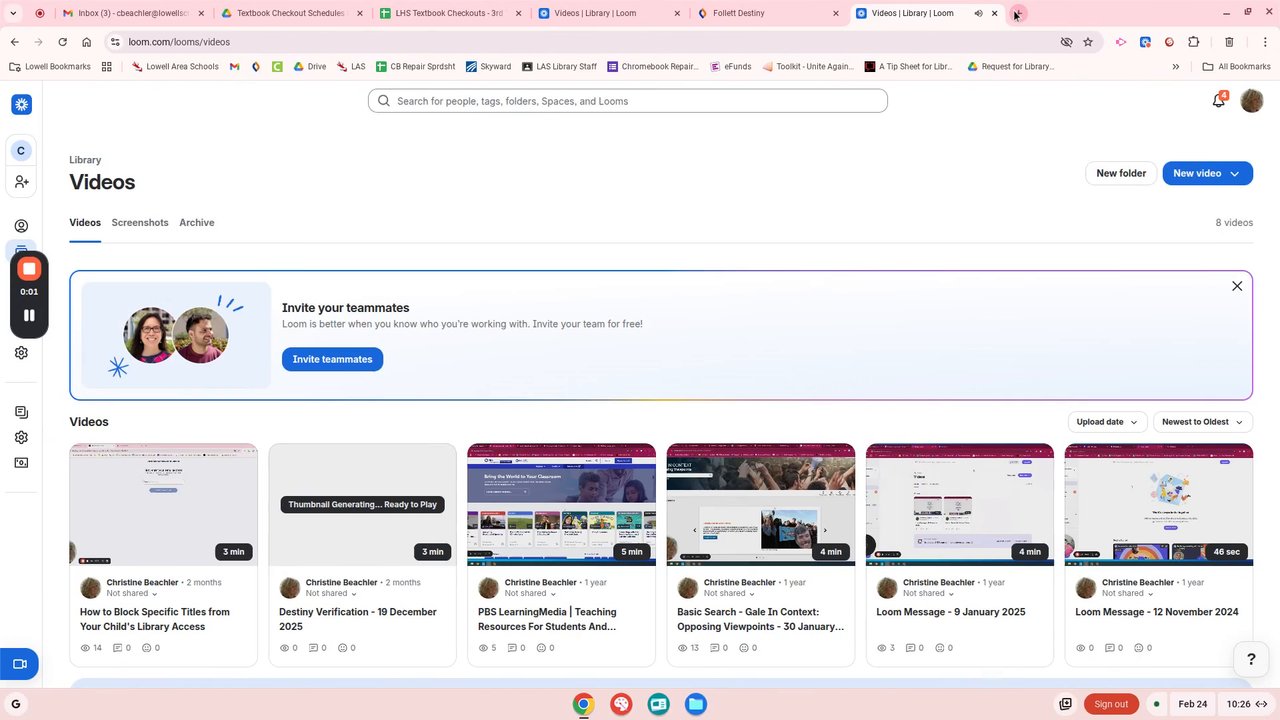Click the Sign out button on shelf
This screenshot has height=720, width=1280.
coord(1111,704)
